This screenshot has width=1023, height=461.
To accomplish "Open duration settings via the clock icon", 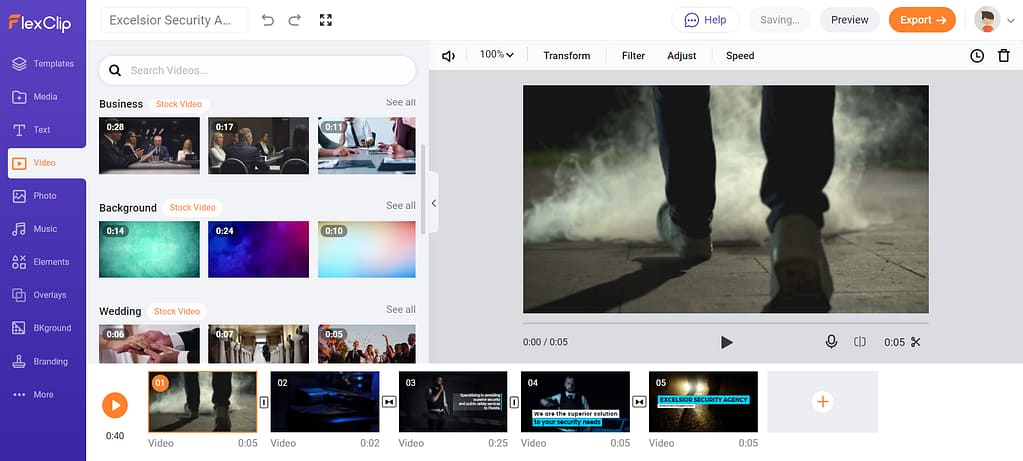I will (x=977, y=56).
